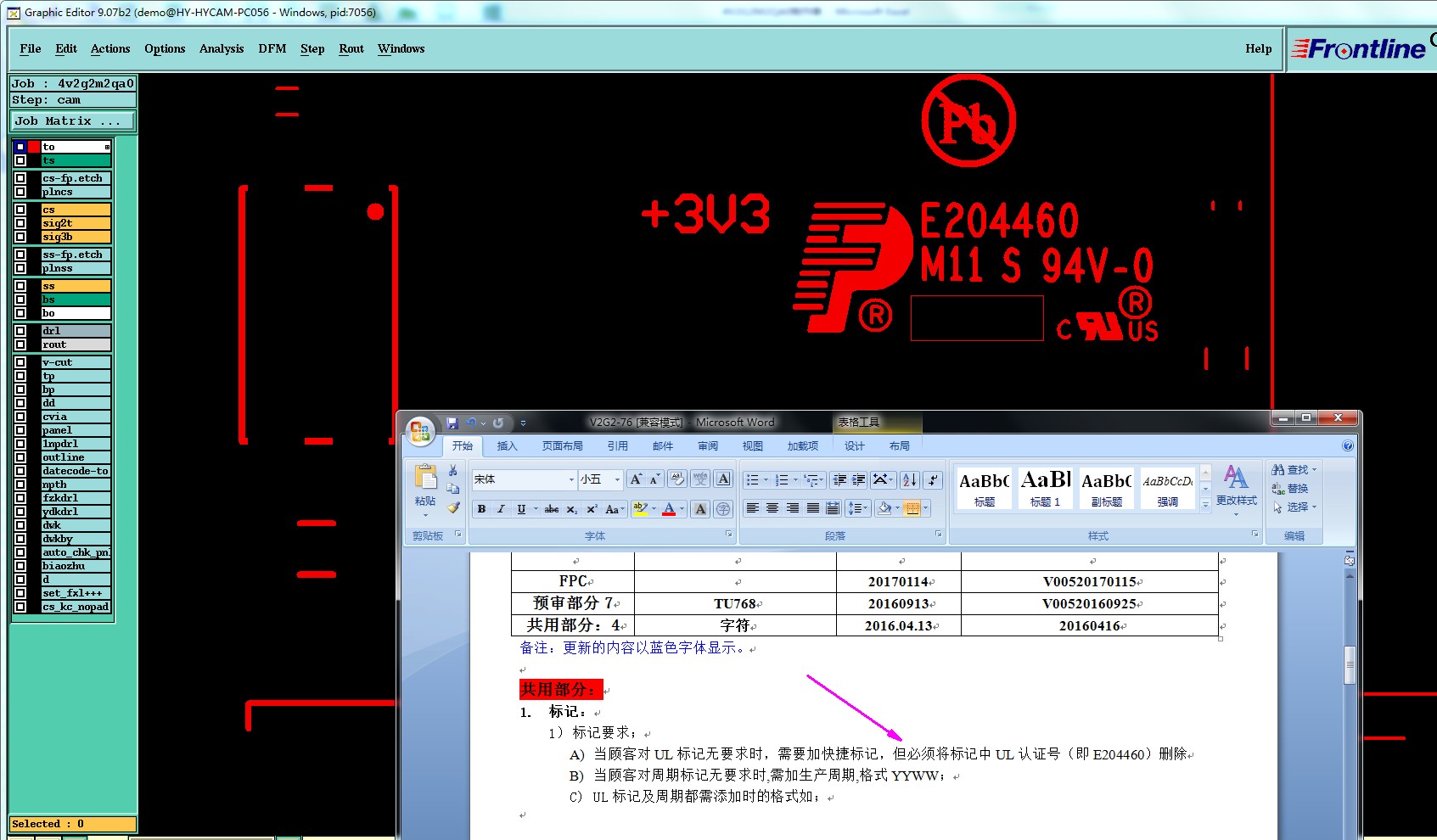Expand font color dropdown arrow
The image size is (1437, 840).
click(682, 509)
